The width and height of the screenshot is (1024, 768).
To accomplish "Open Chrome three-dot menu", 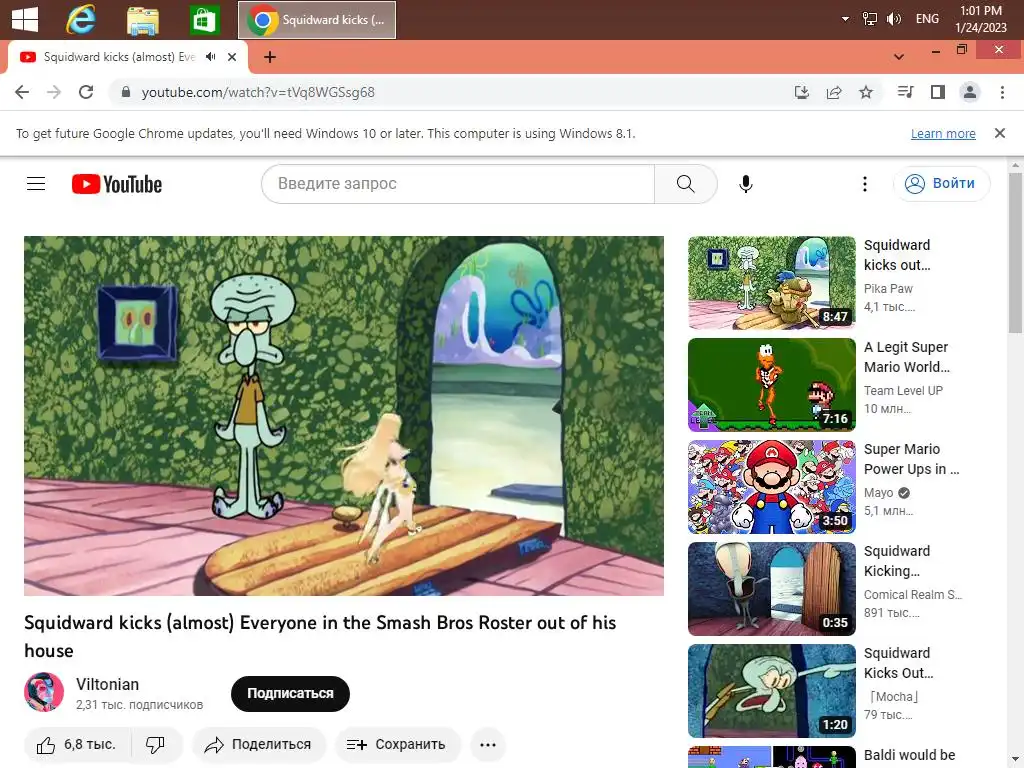I will [1002, 92].
